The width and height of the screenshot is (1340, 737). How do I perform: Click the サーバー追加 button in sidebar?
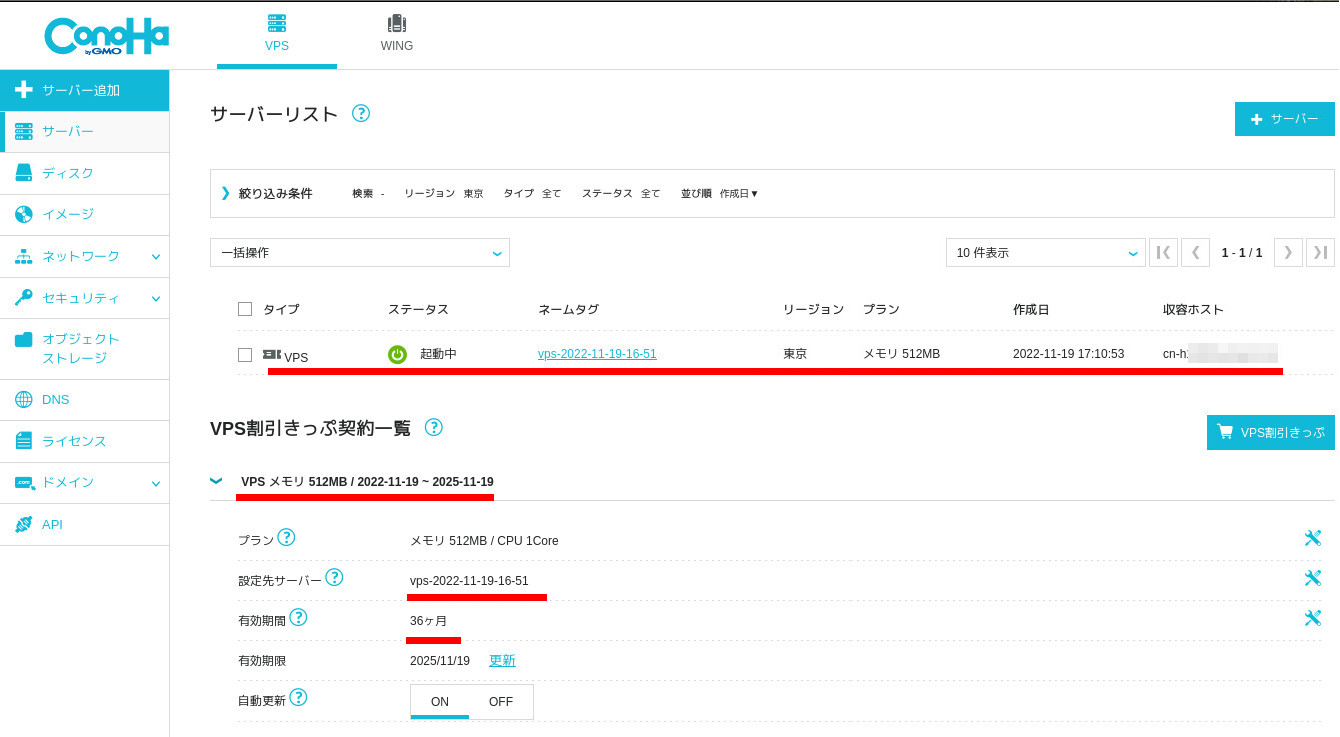point(85,90)
